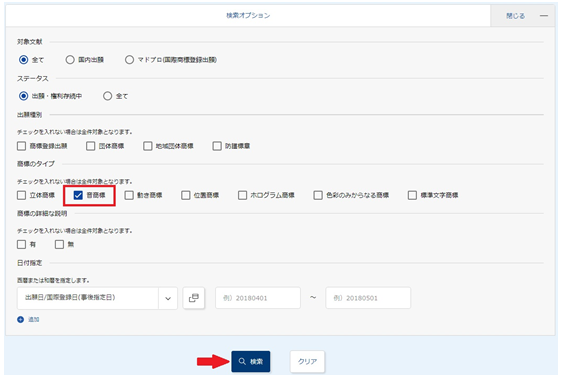Select the 色彩のみからなる商標 checkbox
Viewport: 565px width, 384px height.
pyautogui.click(x=318, y=195)
